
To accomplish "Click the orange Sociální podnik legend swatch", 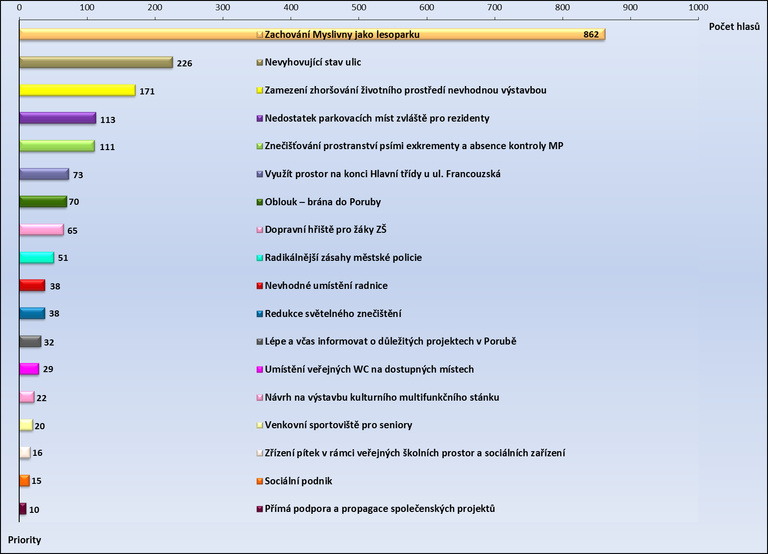I will tap(260, 482).
